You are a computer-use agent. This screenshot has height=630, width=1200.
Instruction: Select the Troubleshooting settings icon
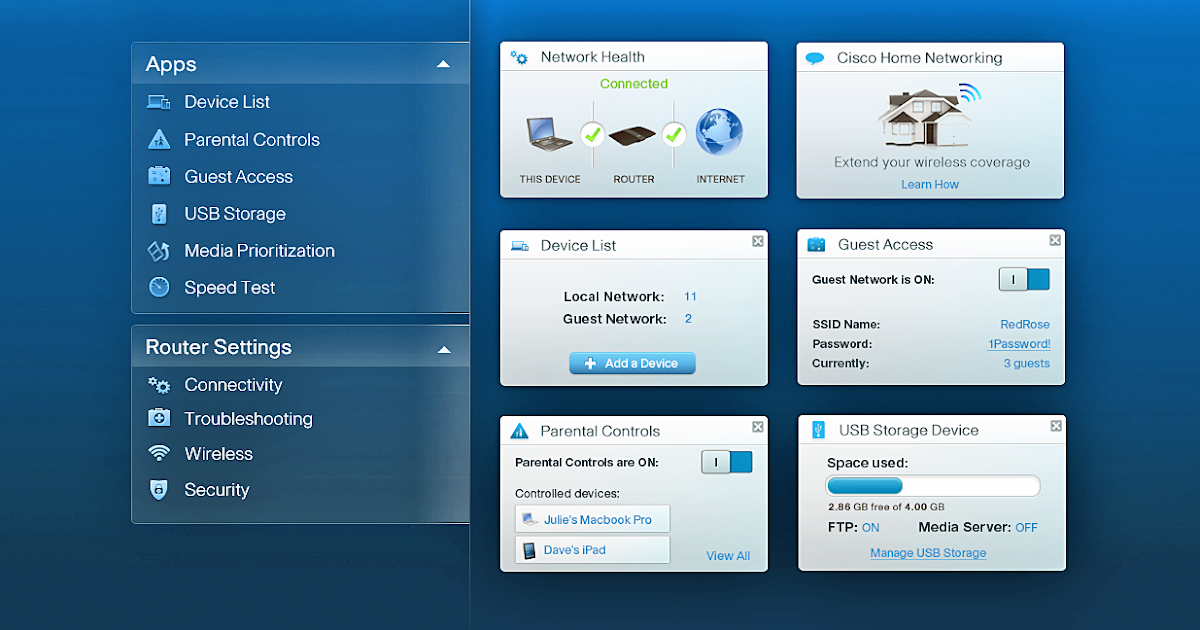point(161,419)
